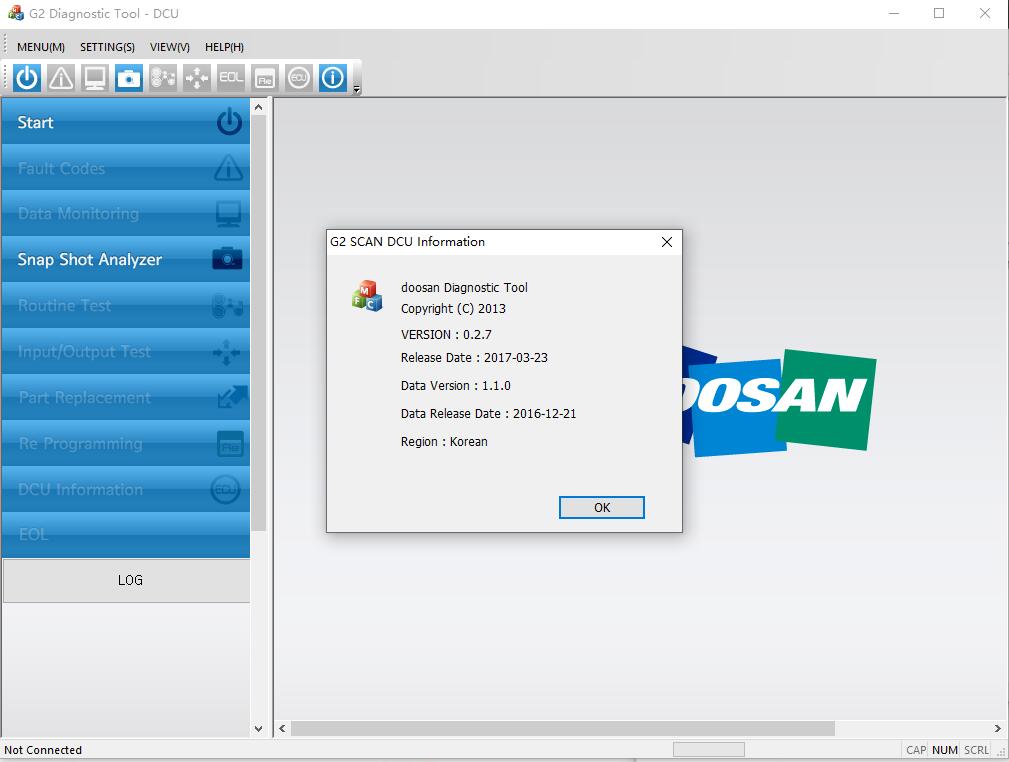The height and width of the screenshot is (762, 1009).
Task: Click the camera icon on Snap Shot Analyzer row
Action: point(227,259)
